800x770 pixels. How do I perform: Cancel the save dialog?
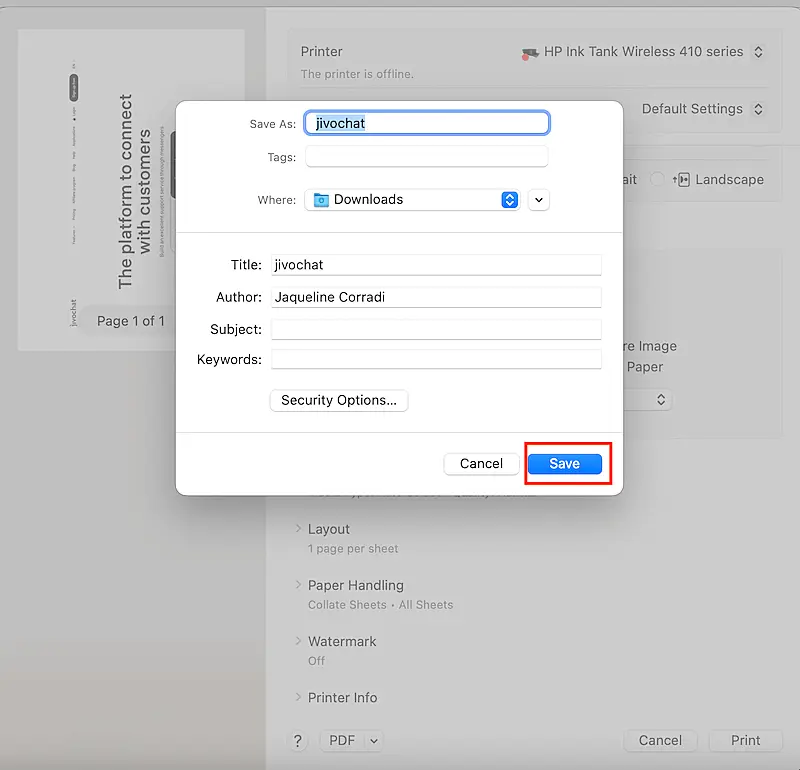[481, 463]
